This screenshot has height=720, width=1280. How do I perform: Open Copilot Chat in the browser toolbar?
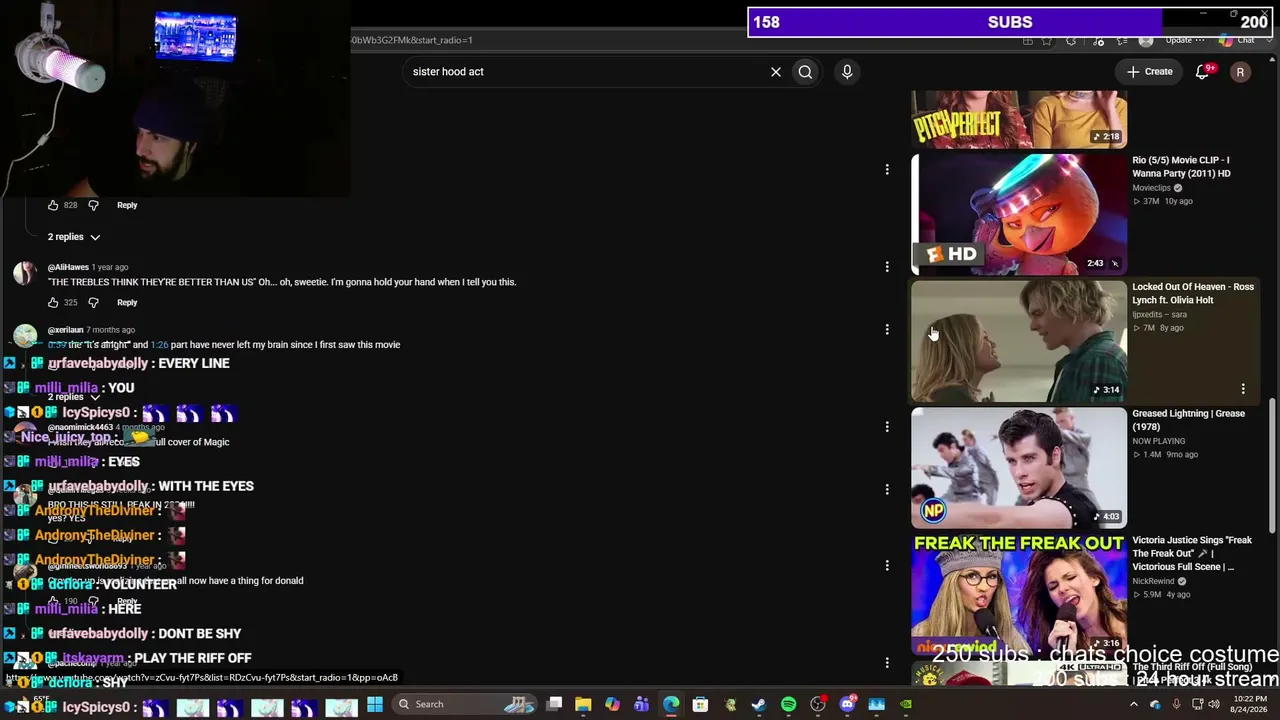pos(1238,40)
